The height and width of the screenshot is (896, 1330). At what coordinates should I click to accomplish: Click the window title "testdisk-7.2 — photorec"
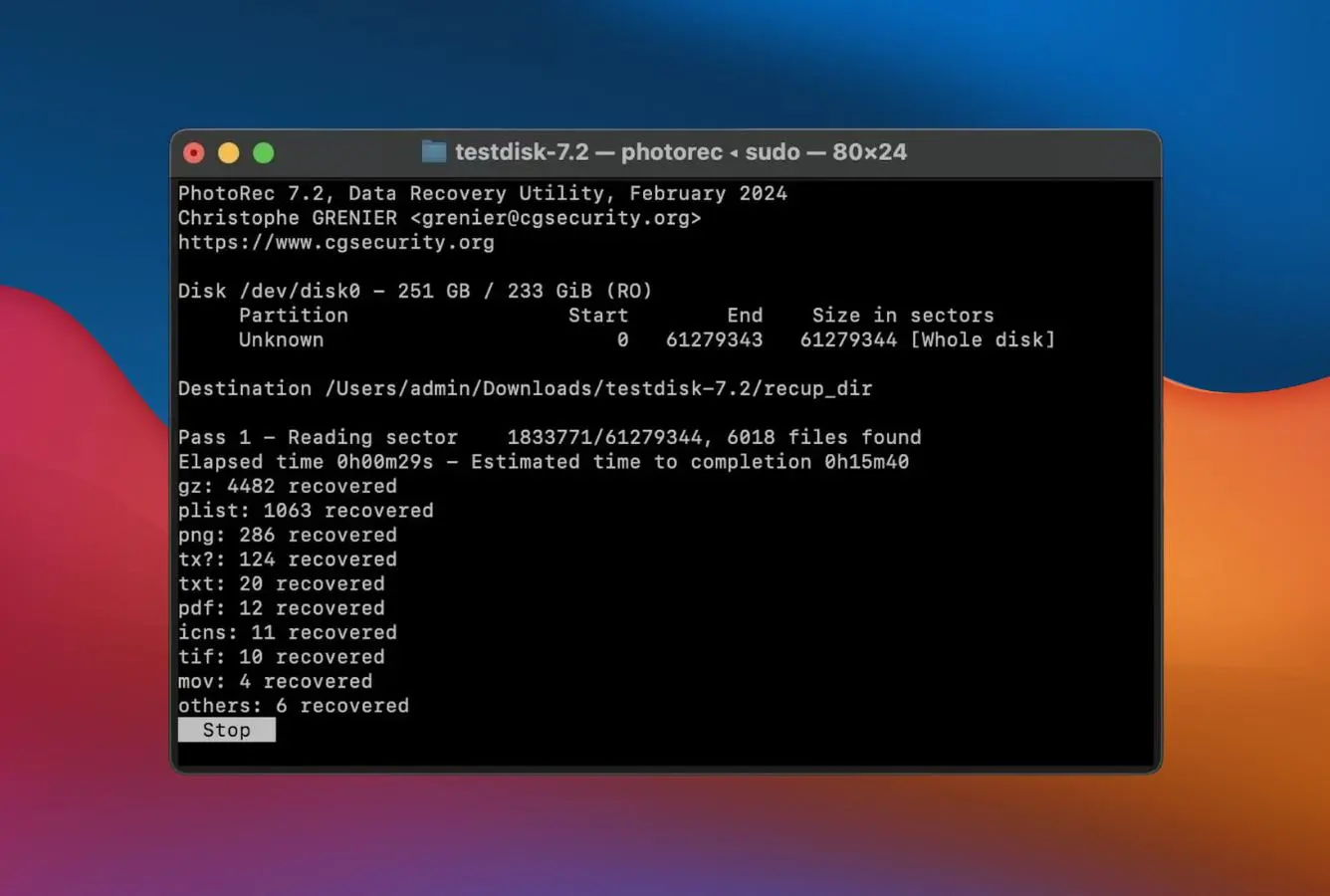click(588, 152)
